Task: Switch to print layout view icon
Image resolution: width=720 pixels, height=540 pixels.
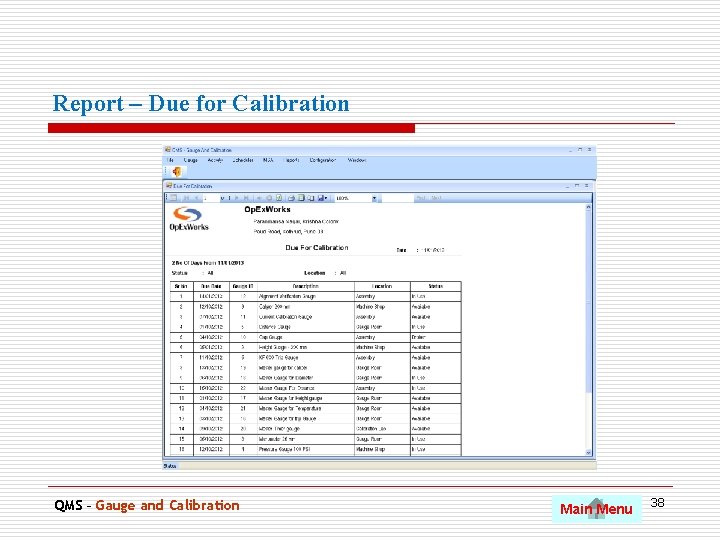Action: [301, 198]
